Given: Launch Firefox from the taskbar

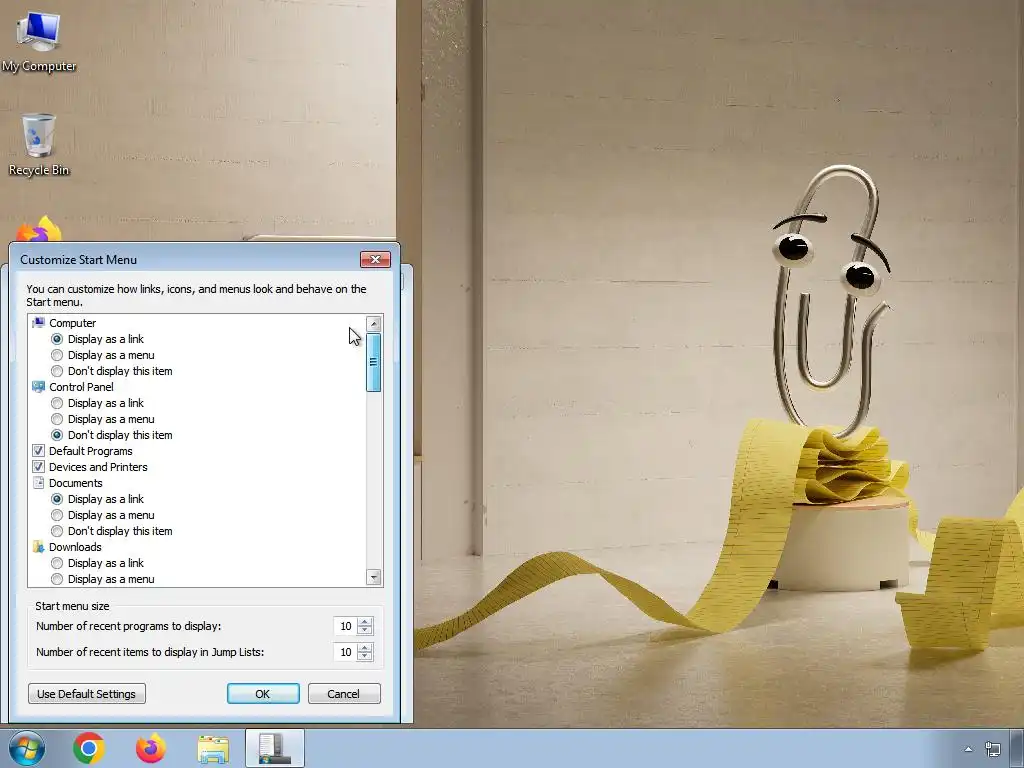Looking at the screenshot, I should (x=151, y=748).
